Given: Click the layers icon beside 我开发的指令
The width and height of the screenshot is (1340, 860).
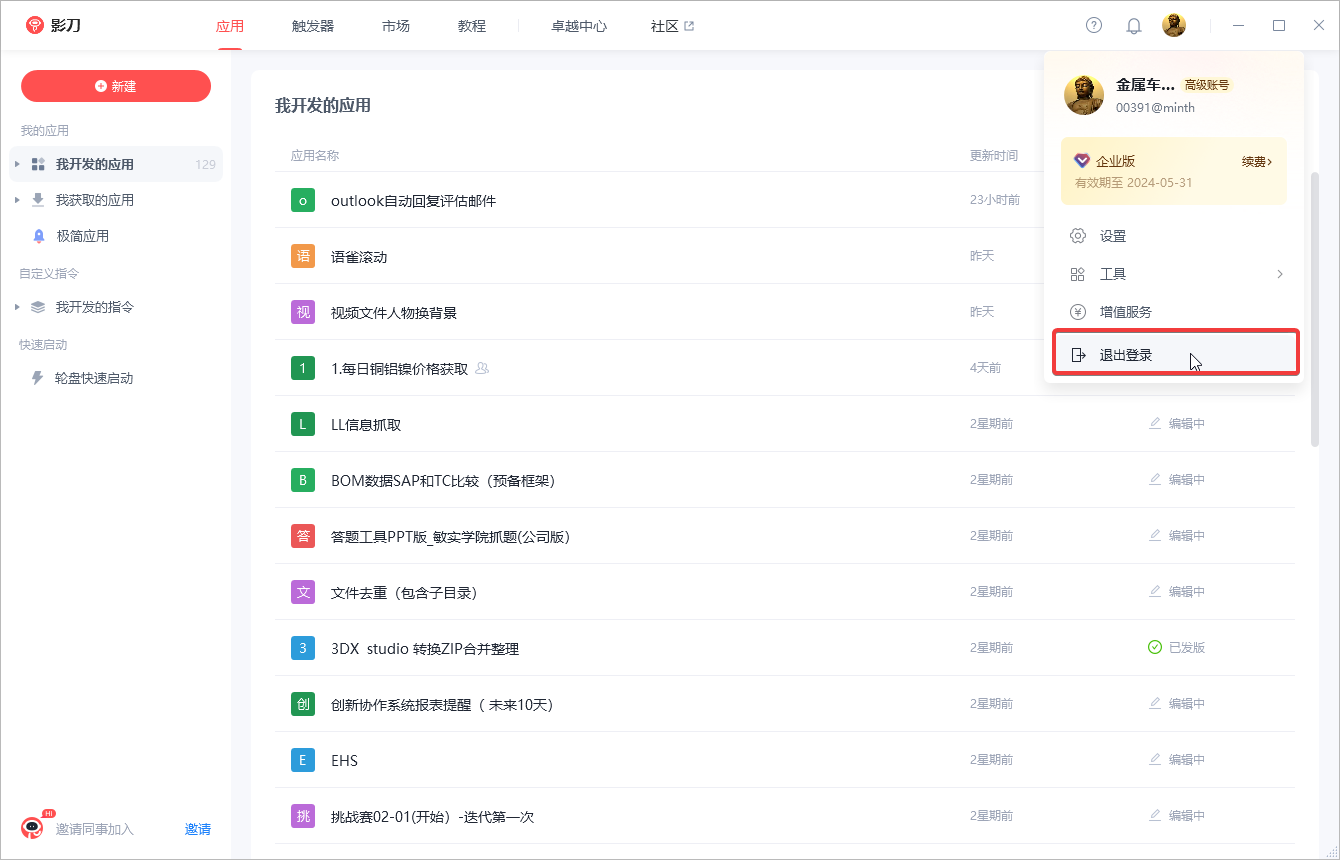Looking at the screenshot, I should tap(38, 307).
